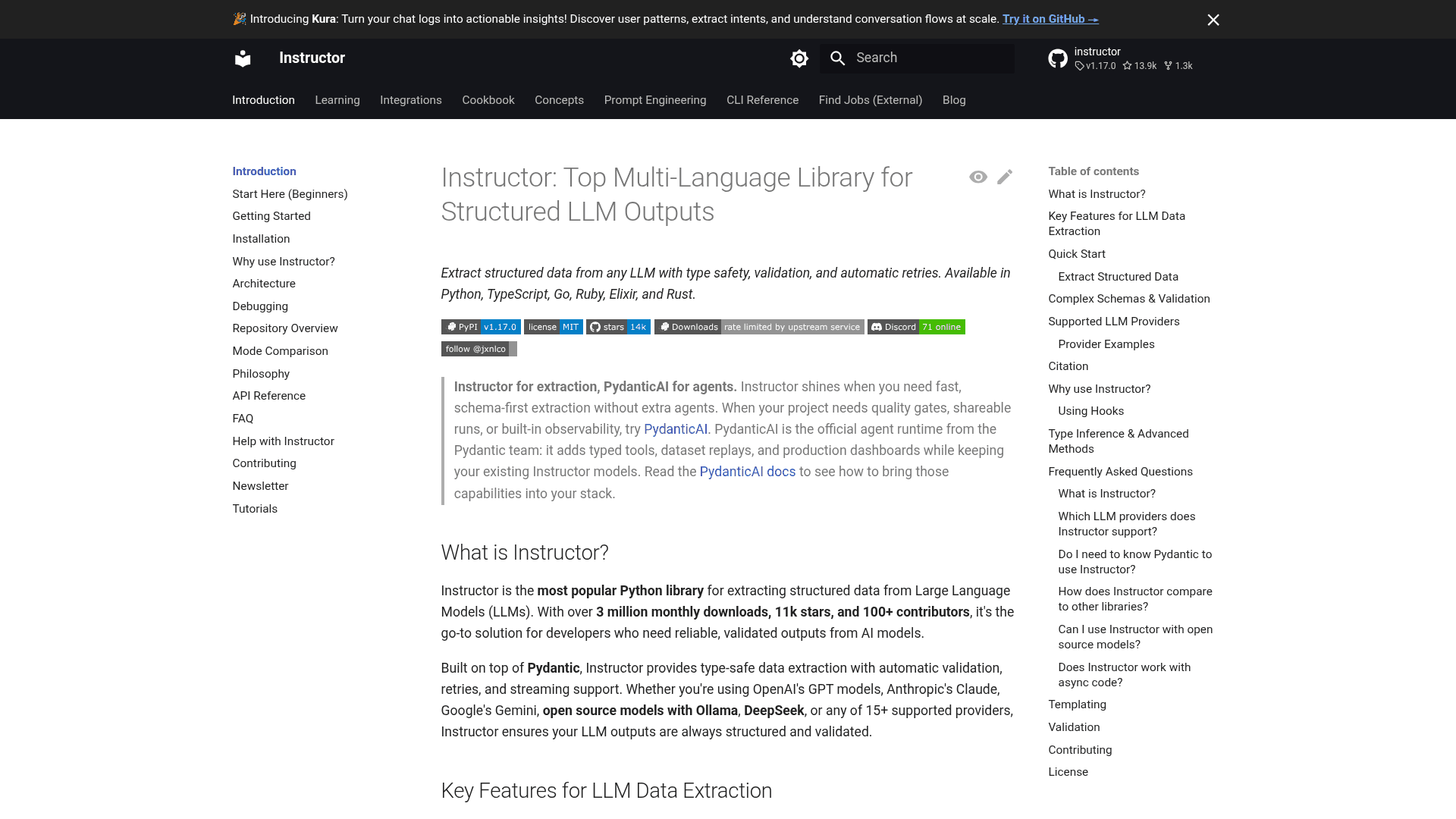Image resolution: width=1456 pixels, height=819 pixels.
Task: Jump to Extract Structured Data section
Action: (1118, 277)
